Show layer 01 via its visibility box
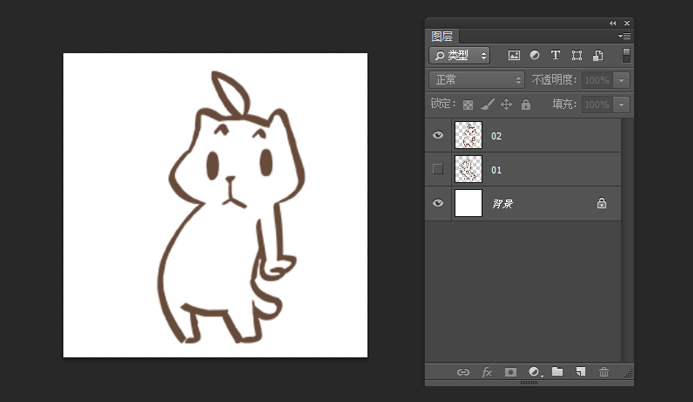Viewport: 693px width, 402px height. [438, 169]
